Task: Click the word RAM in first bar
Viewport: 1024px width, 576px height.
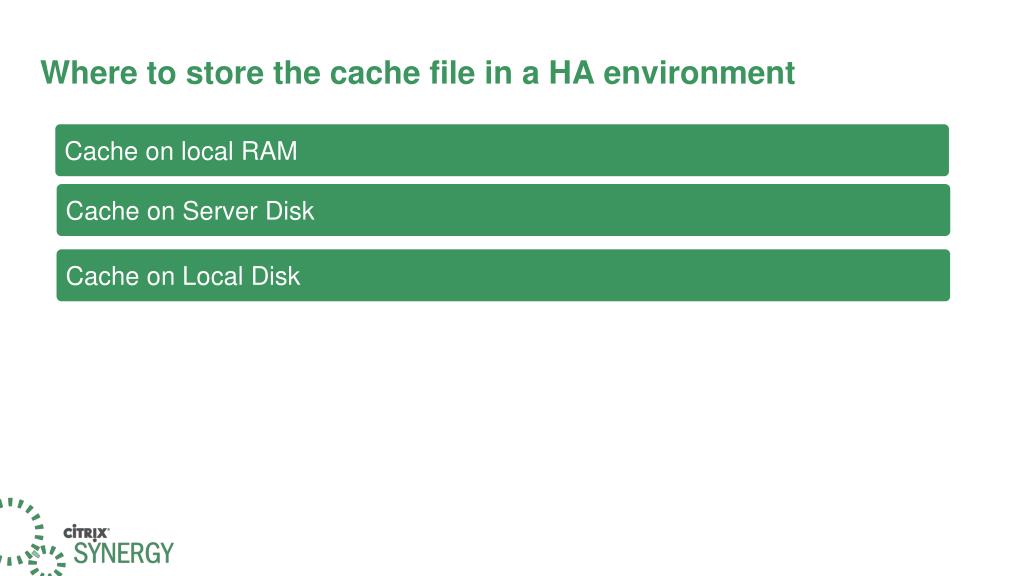Action: point(269,152)
